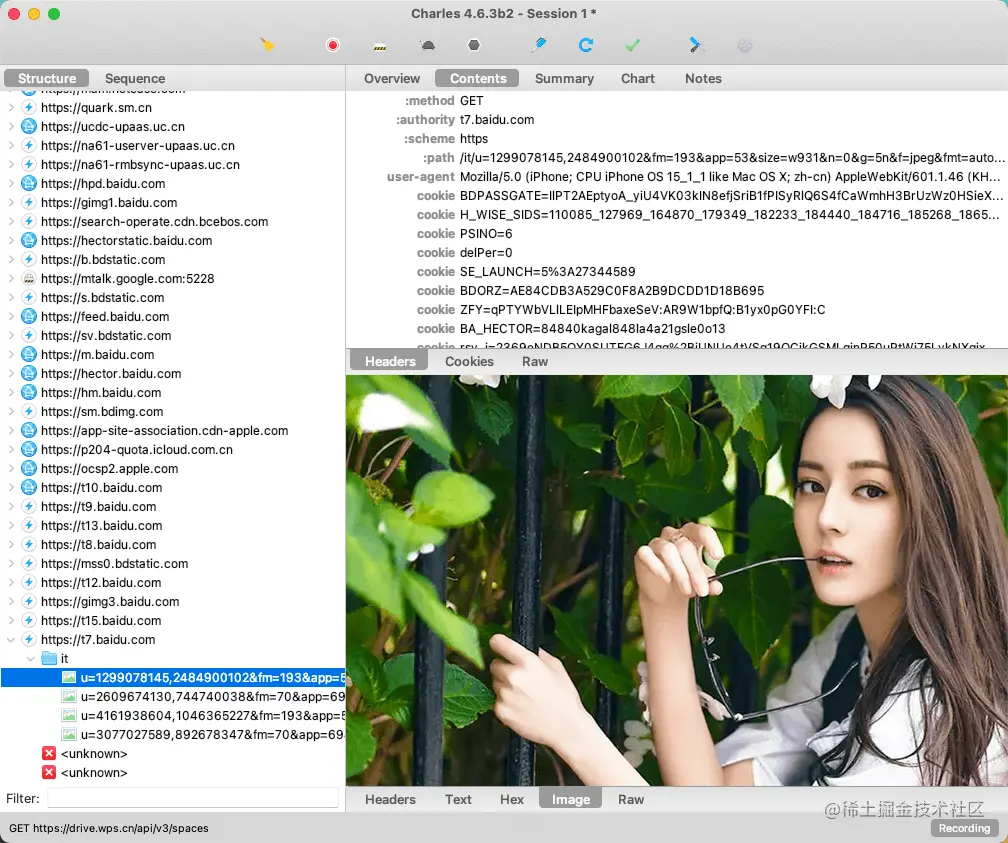Viewport: 1008px width, 843px height.
Task: Click lock icon of mtalk.google.com:5228
Action: tap(29, 278)
